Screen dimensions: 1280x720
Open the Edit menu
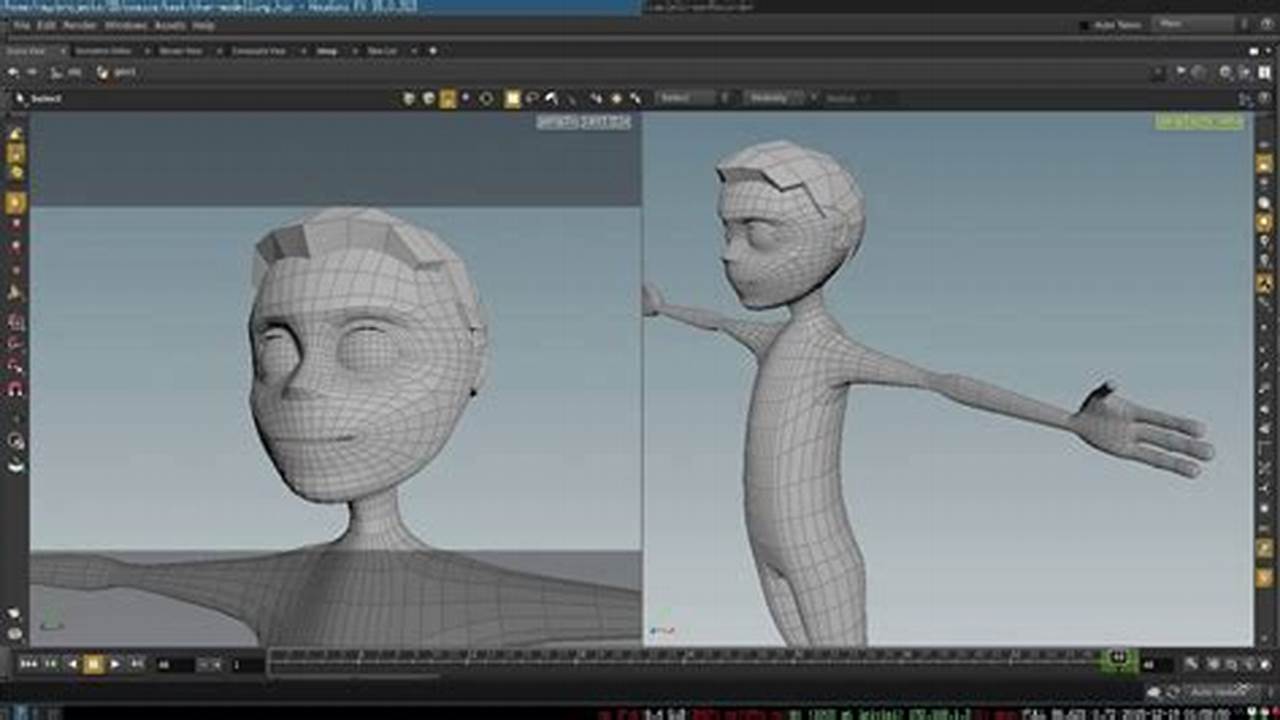tap(46, 25)
